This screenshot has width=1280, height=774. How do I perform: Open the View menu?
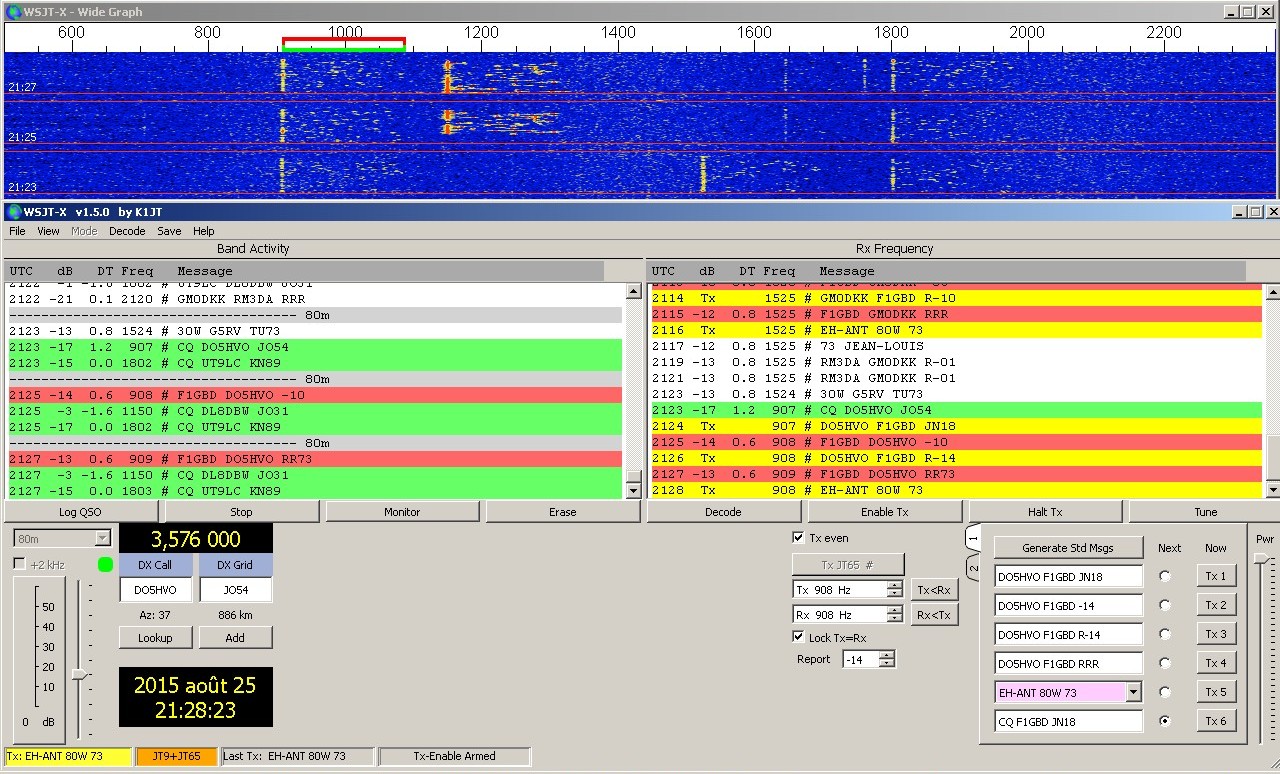[x=48, y=231]
